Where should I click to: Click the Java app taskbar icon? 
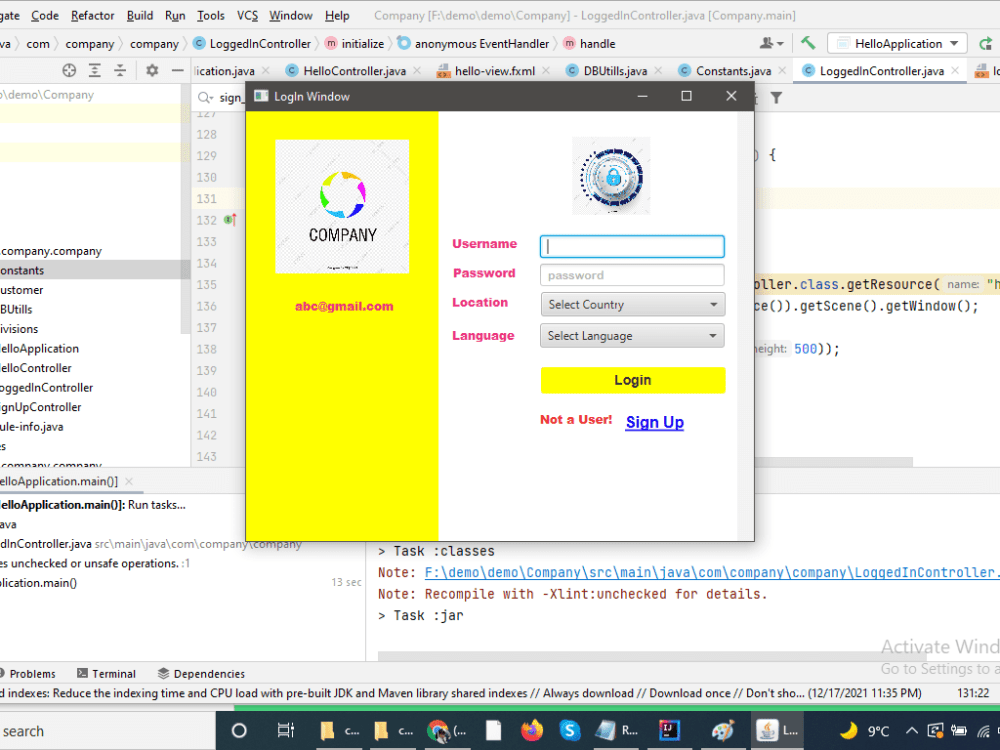point(776,731)
